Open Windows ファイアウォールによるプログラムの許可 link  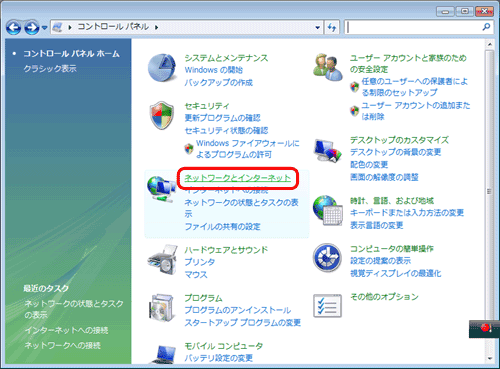tap(248, 149)
